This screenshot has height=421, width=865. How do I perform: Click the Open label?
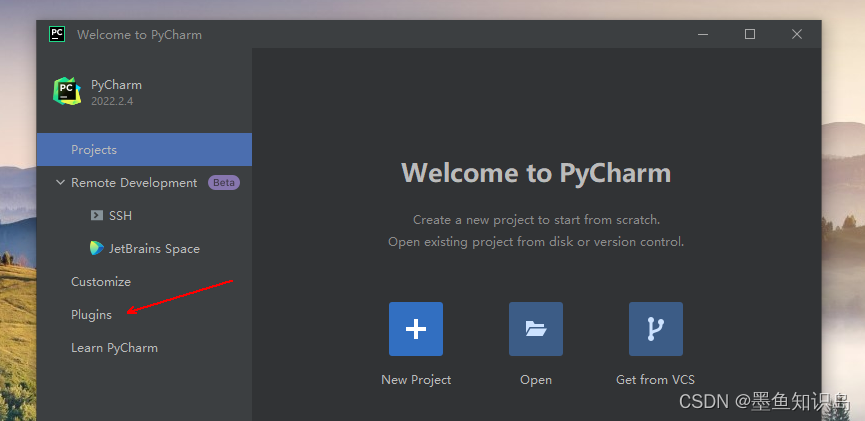click(536, 380)
